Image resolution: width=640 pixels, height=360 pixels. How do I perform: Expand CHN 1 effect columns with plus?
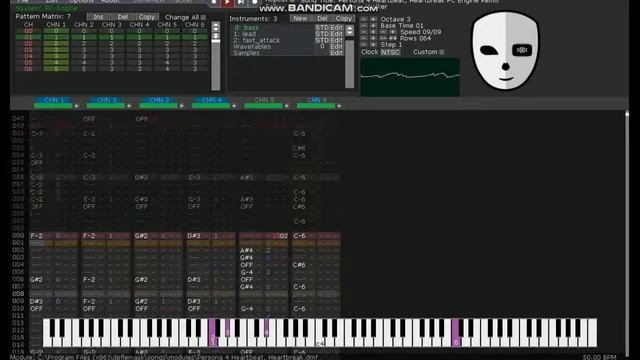(76, 106)
